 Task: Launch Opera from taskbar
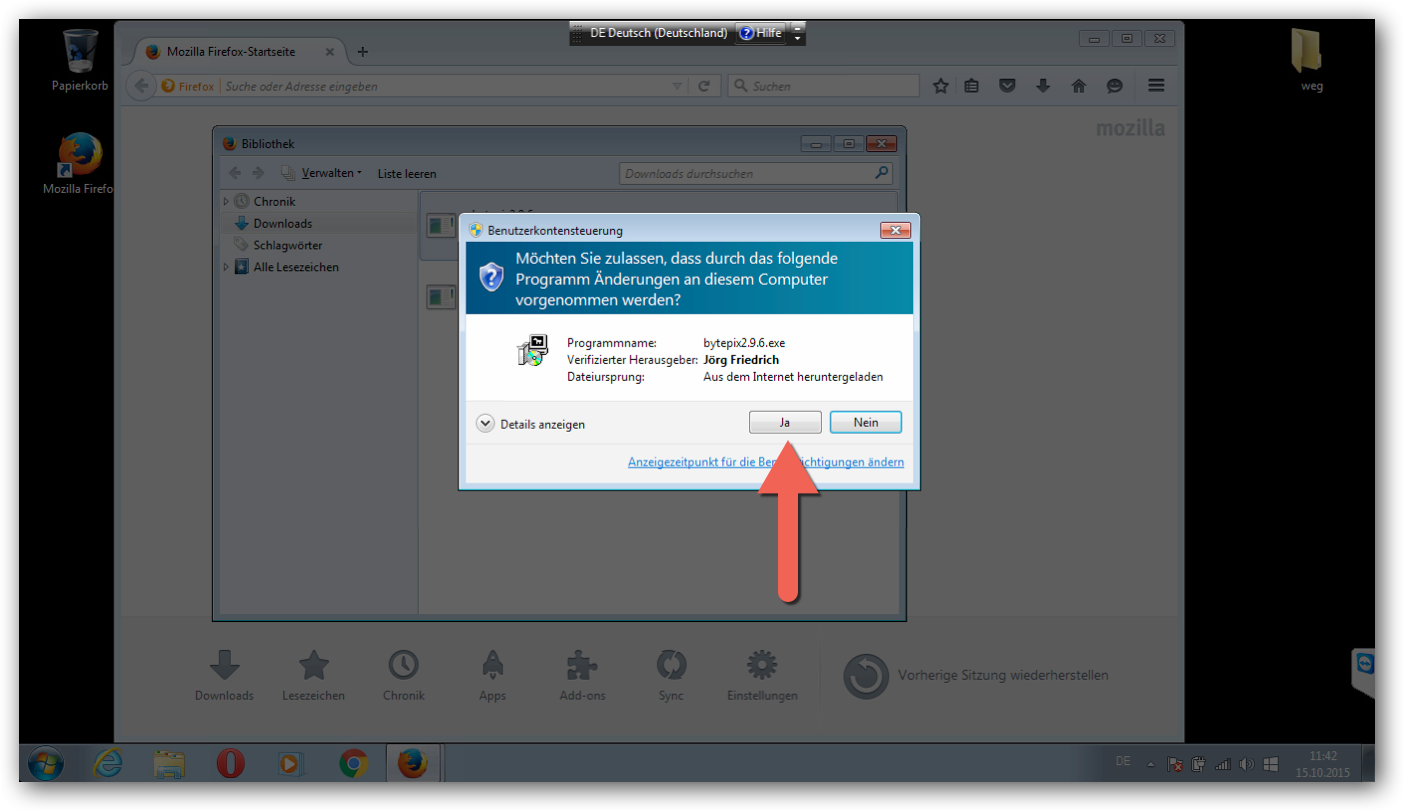pos(230,764)
